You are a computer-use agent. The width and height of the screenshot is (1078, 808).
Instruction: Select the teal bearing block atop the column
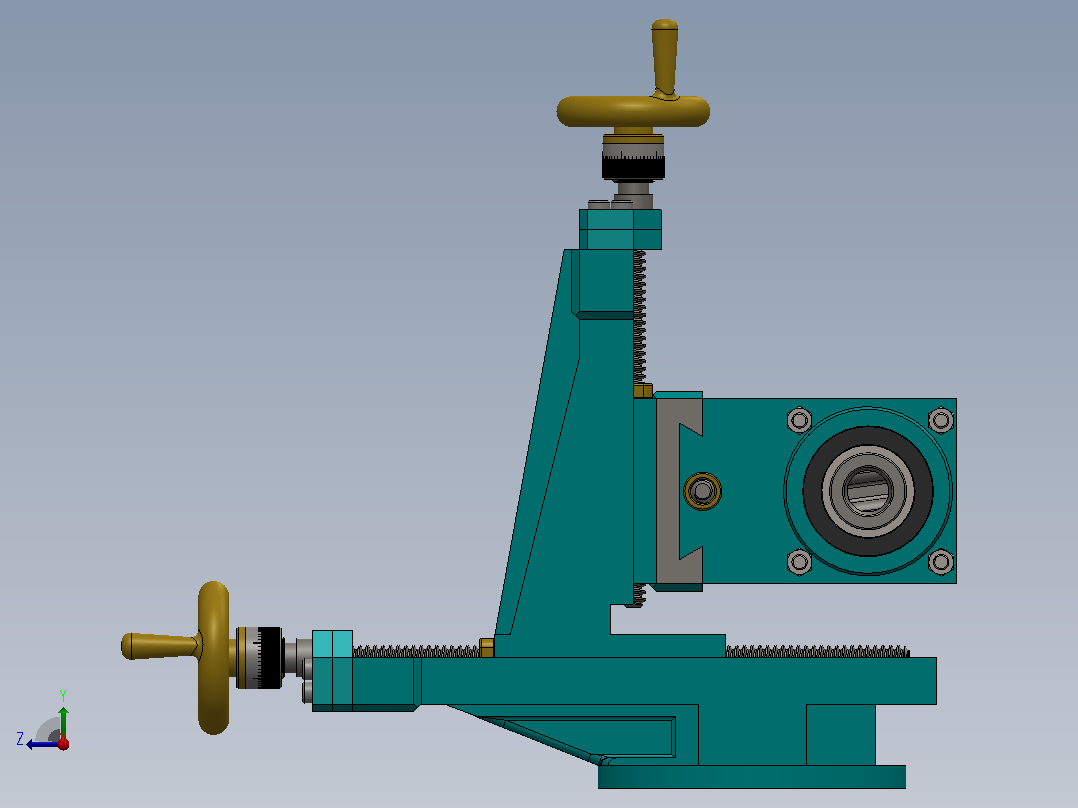[x=620, y=229]
